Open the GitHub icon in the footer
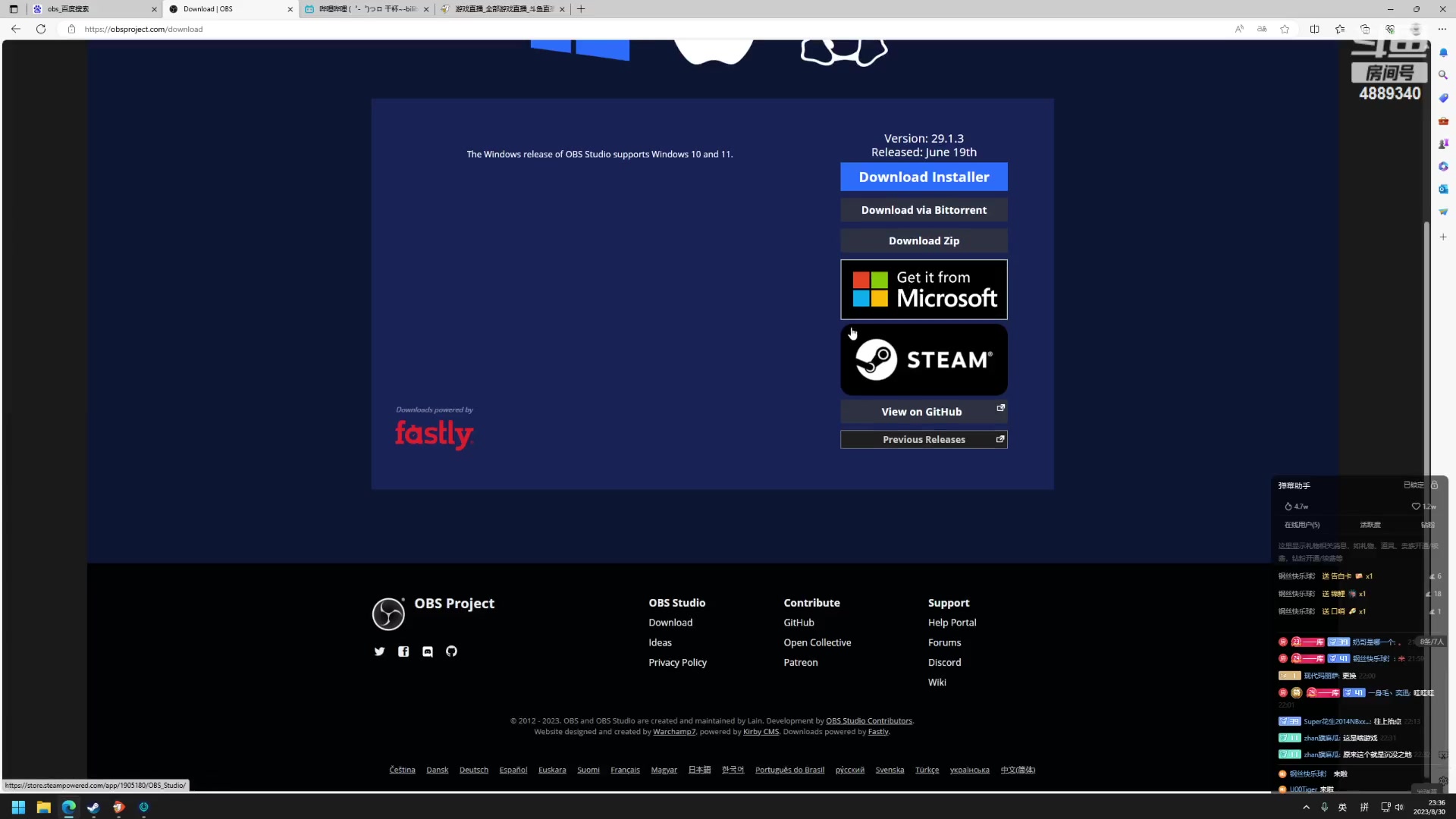The width and height of the screenshot is (1456, 819). [x=451, y=651]
